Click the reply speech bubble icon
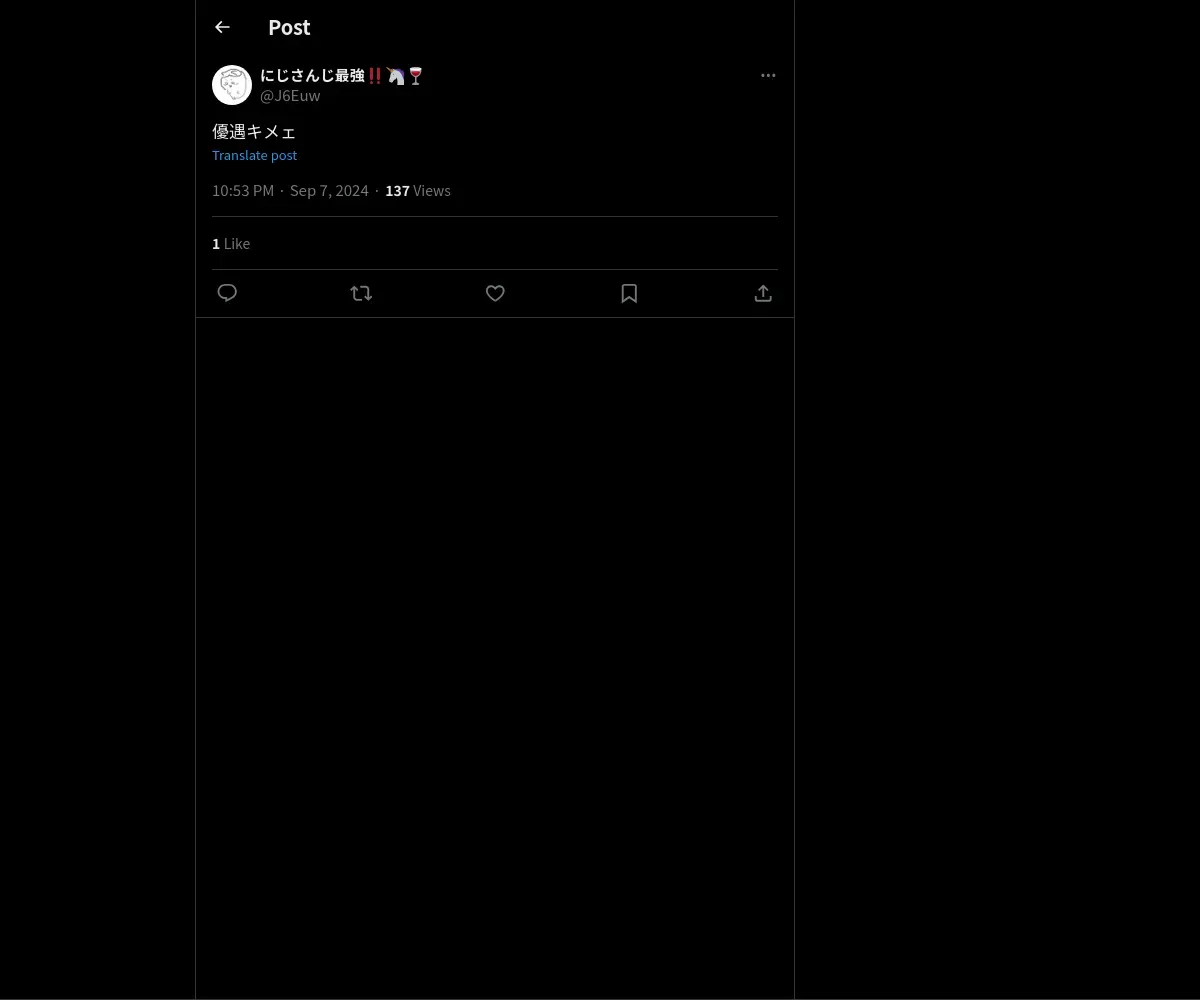Screen dimensions: 1200x1000 (x=227, y=293)
